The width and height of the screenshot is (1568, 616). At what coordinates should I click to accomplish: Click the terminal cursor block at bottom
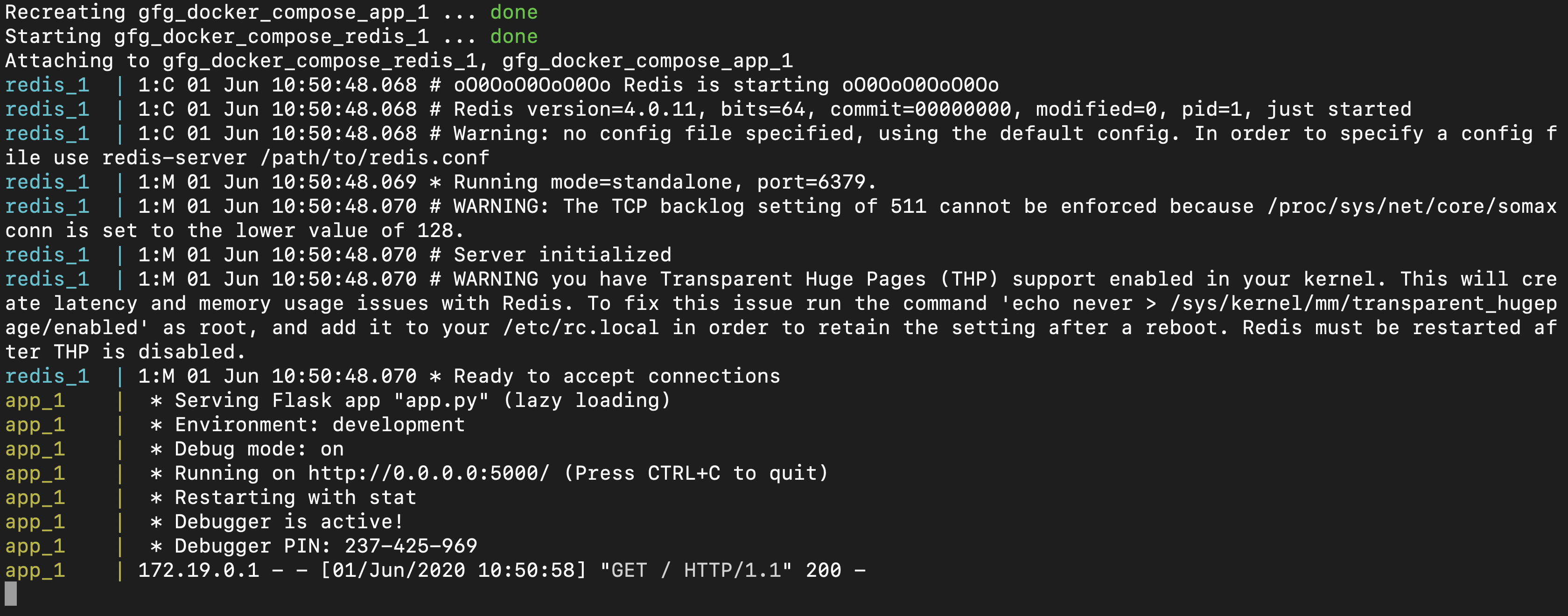tap(11, 594)
